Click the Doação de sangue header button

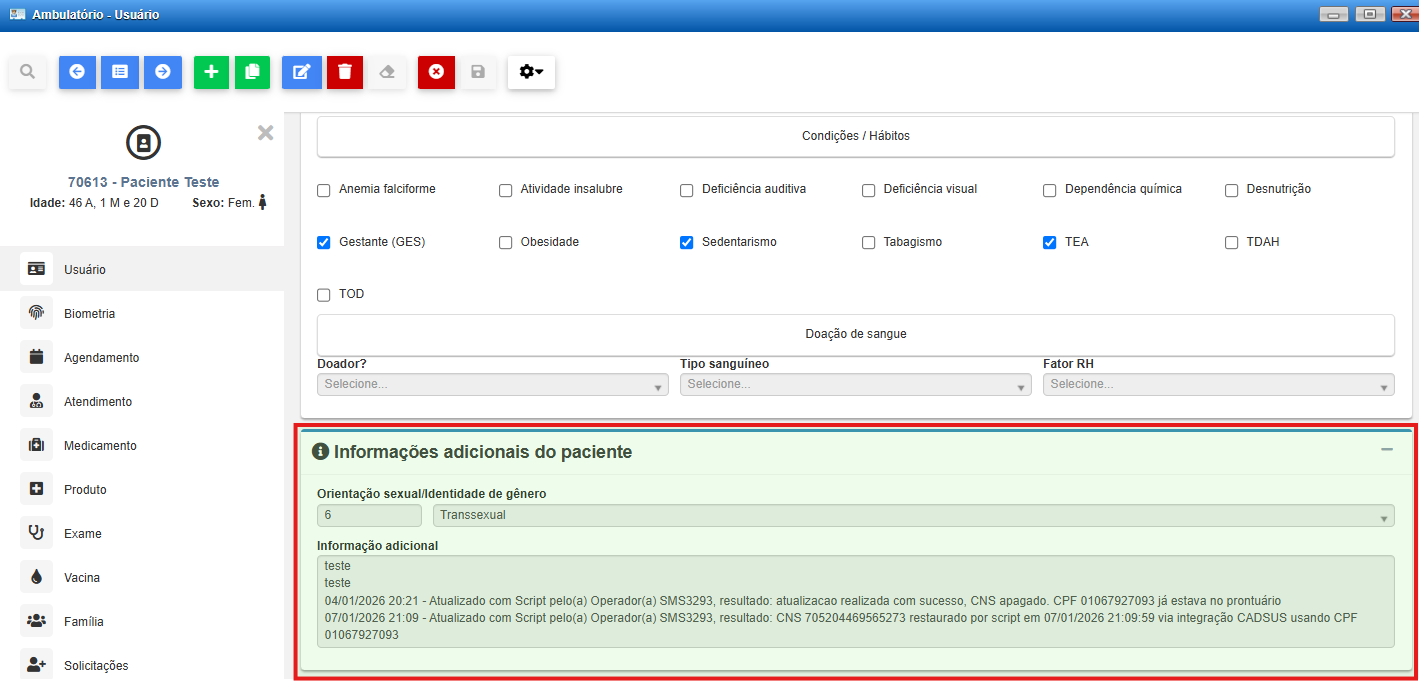coord(856,334)
